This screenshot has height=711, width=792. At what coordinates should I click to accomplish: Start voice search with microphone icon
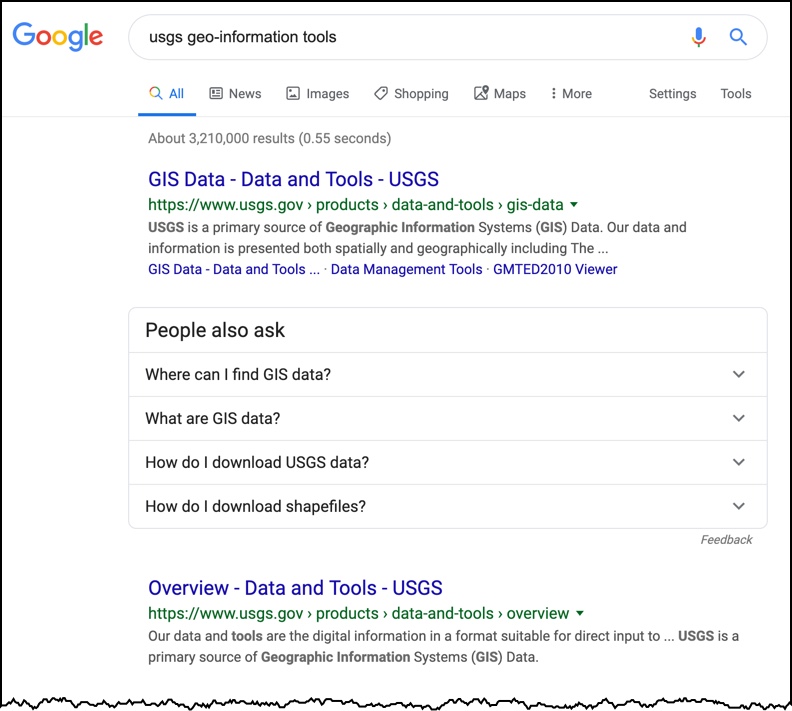pyautogui.click(x=699, y=37)
